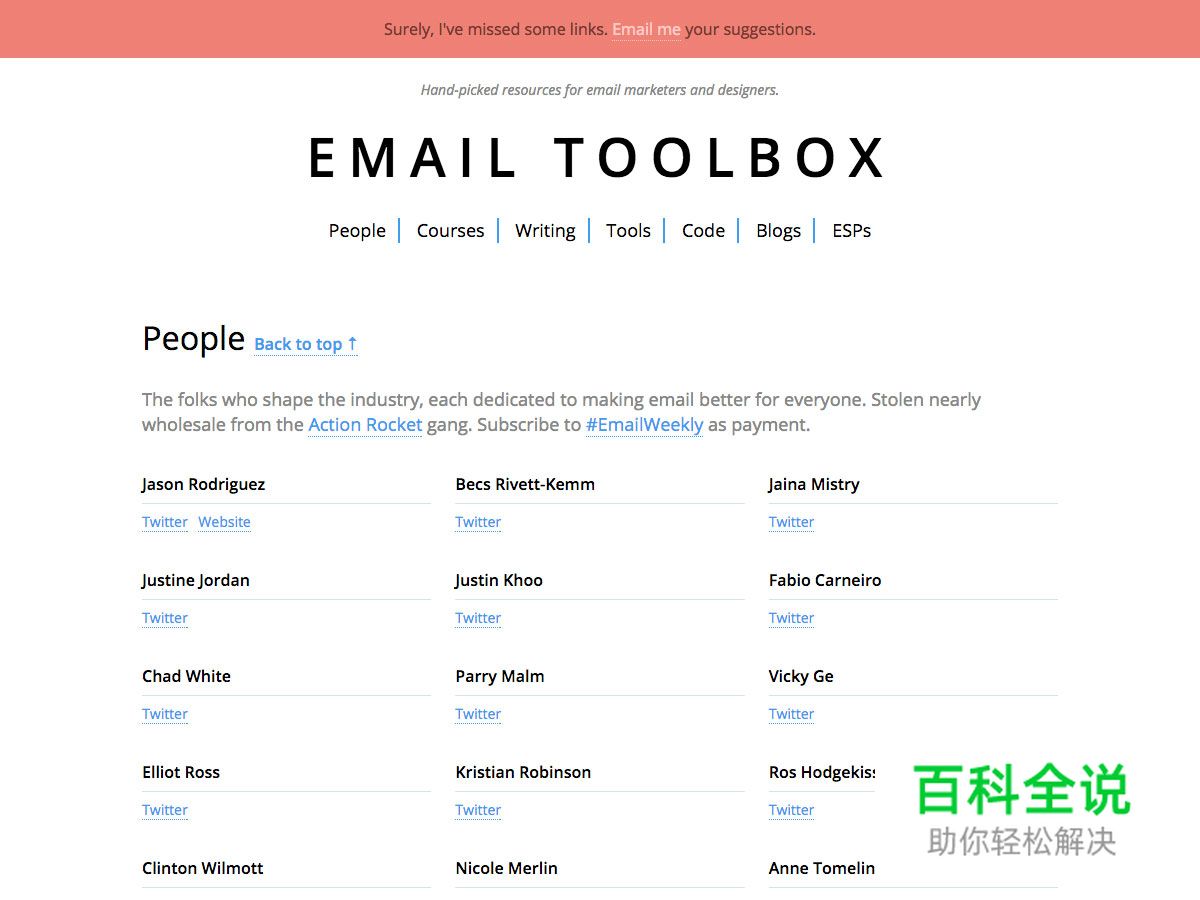Screen dimensions: 1200x900
Task: Open the ESPs section
Action: [851, 230]
